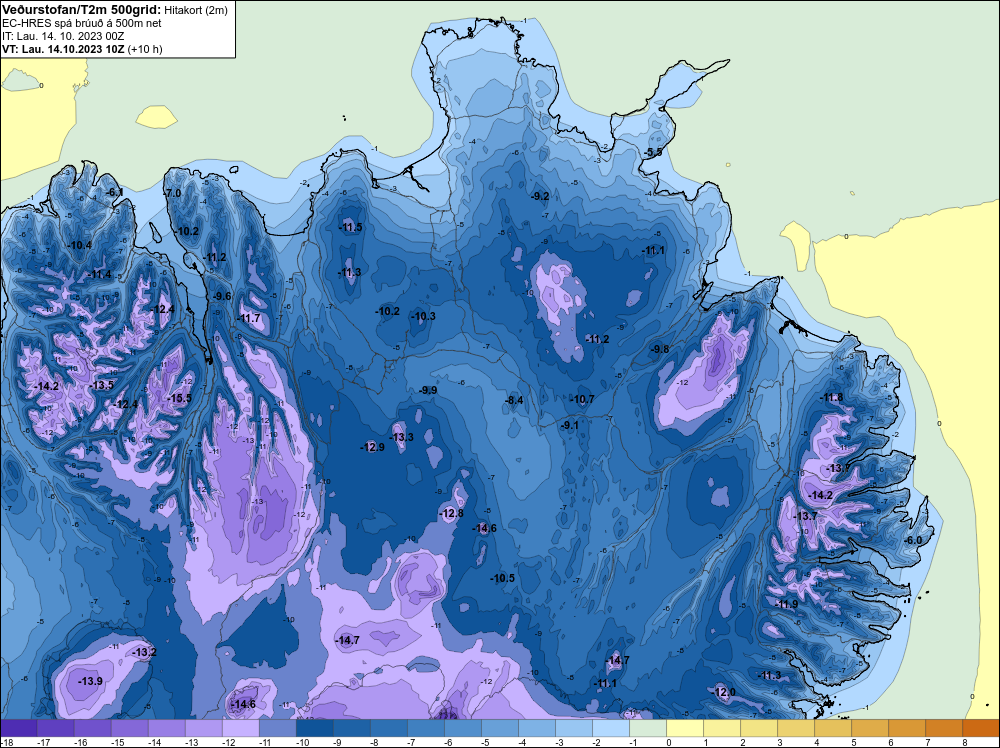Click the -5.5 temperature label
Screen dimensions: 1000x748
653,152
